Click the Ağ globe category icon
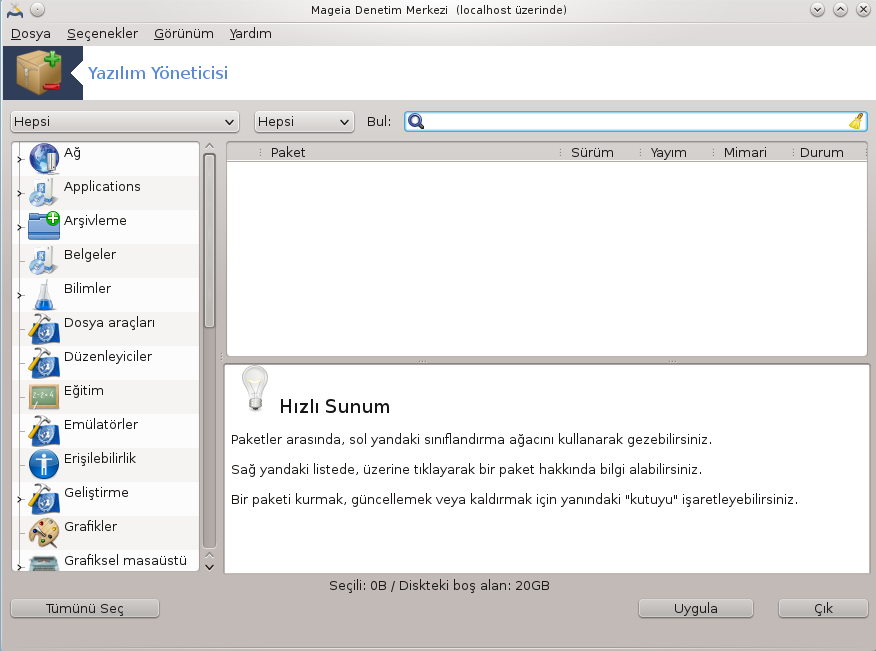The image size is (876, 651). click(x=44, y=159)
